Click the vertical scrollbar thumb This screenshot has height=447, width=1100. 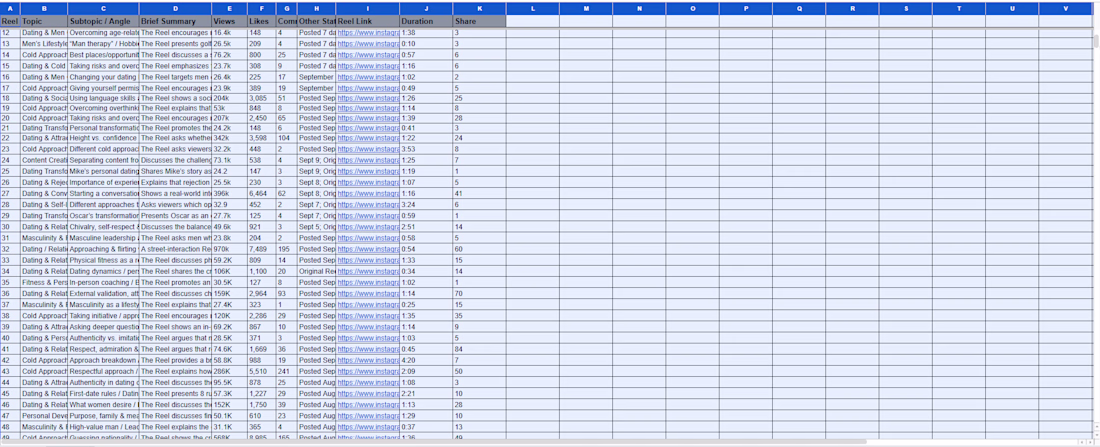(x=1095, y=41)
